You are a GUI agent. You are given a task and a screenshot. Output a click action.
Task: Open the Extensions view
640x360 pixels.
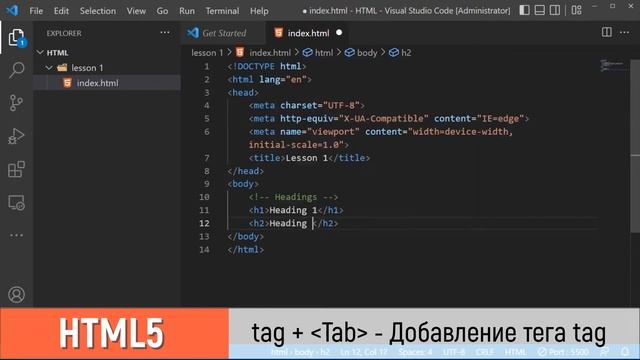pos(16,169)
